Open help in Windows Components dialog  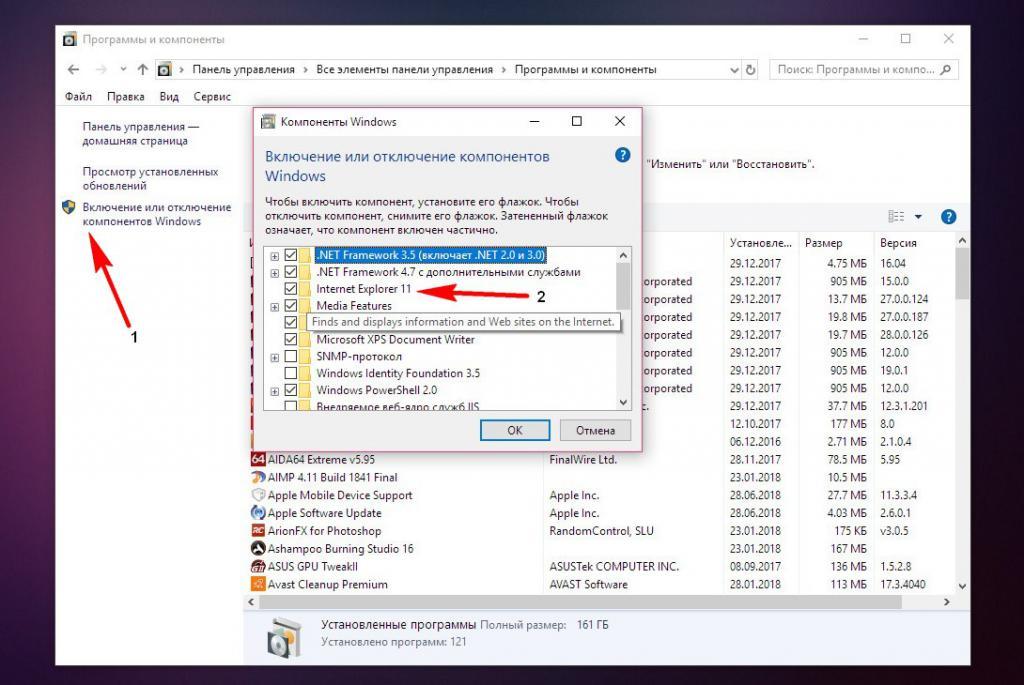[x=622, y=155]
